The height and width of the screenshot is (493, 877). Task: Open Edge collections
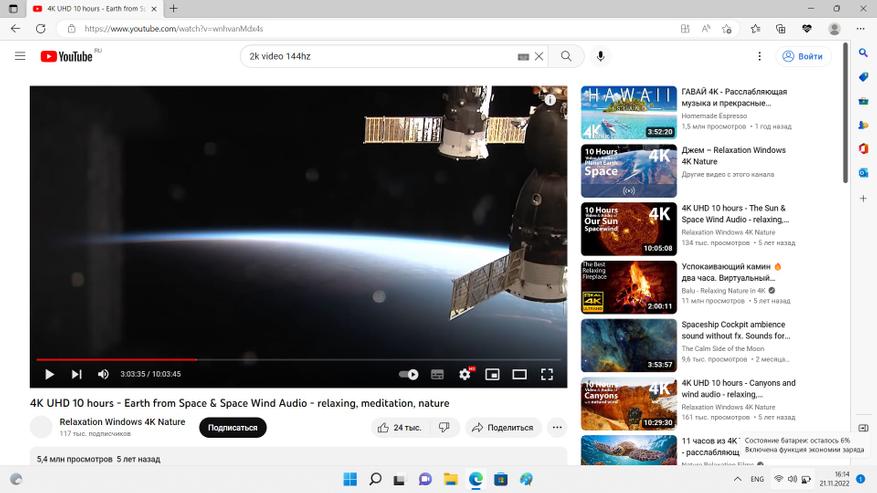pyautogui.click(x=781, y=29)
